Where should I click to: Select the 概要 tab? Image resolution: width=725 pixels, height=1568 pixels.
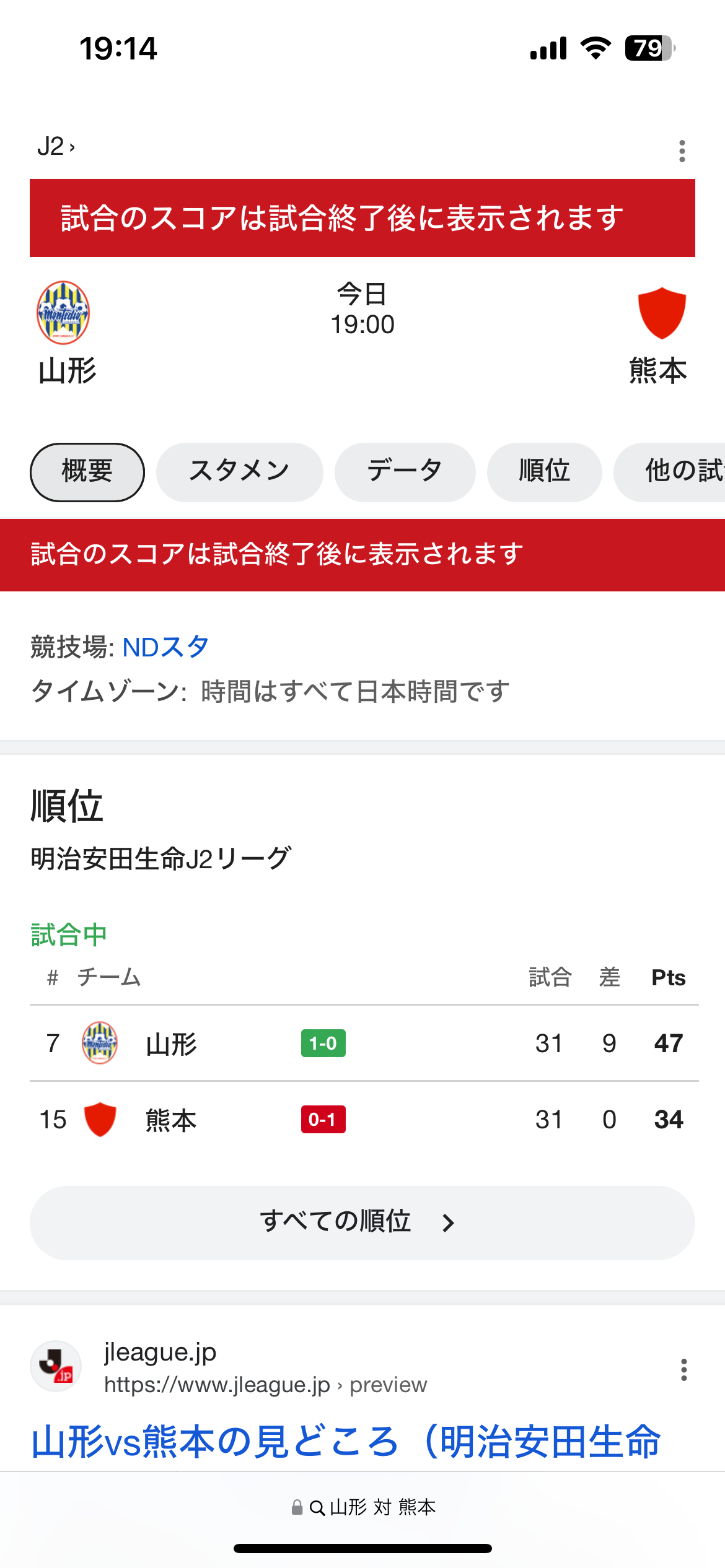pos(87,472)
